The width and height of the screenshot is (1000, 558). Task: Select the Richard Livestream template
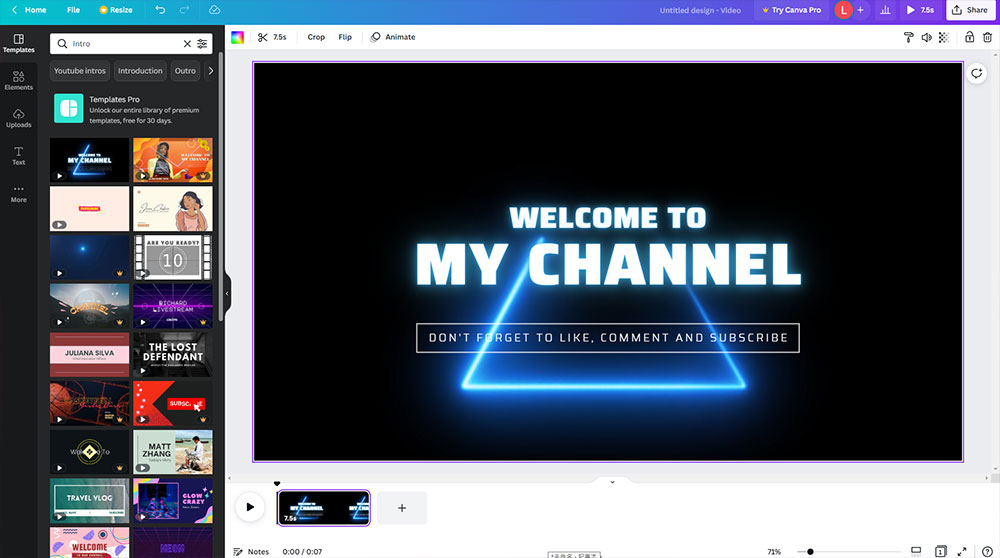coord(173,306)
